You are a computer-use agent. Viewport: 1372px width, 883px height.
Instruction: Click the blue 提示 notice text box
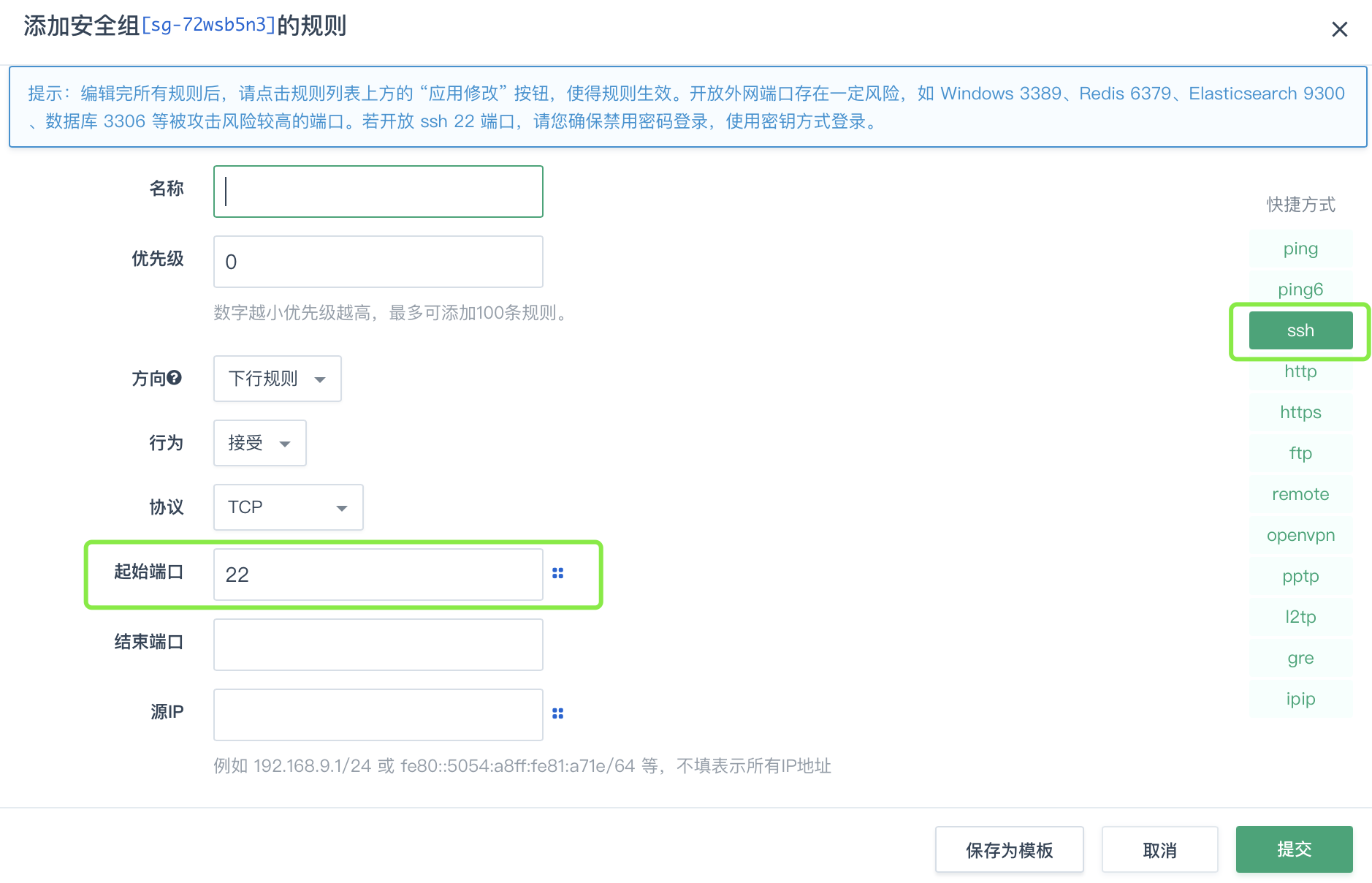(x=687, y=107)
